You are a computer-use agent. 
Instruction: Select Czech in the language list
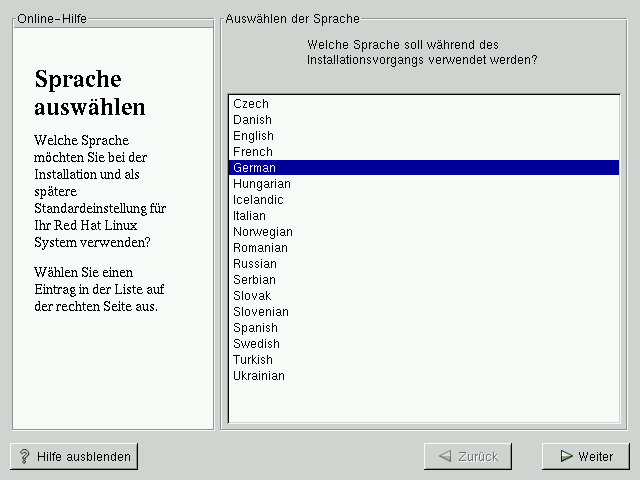click(251, 104)
